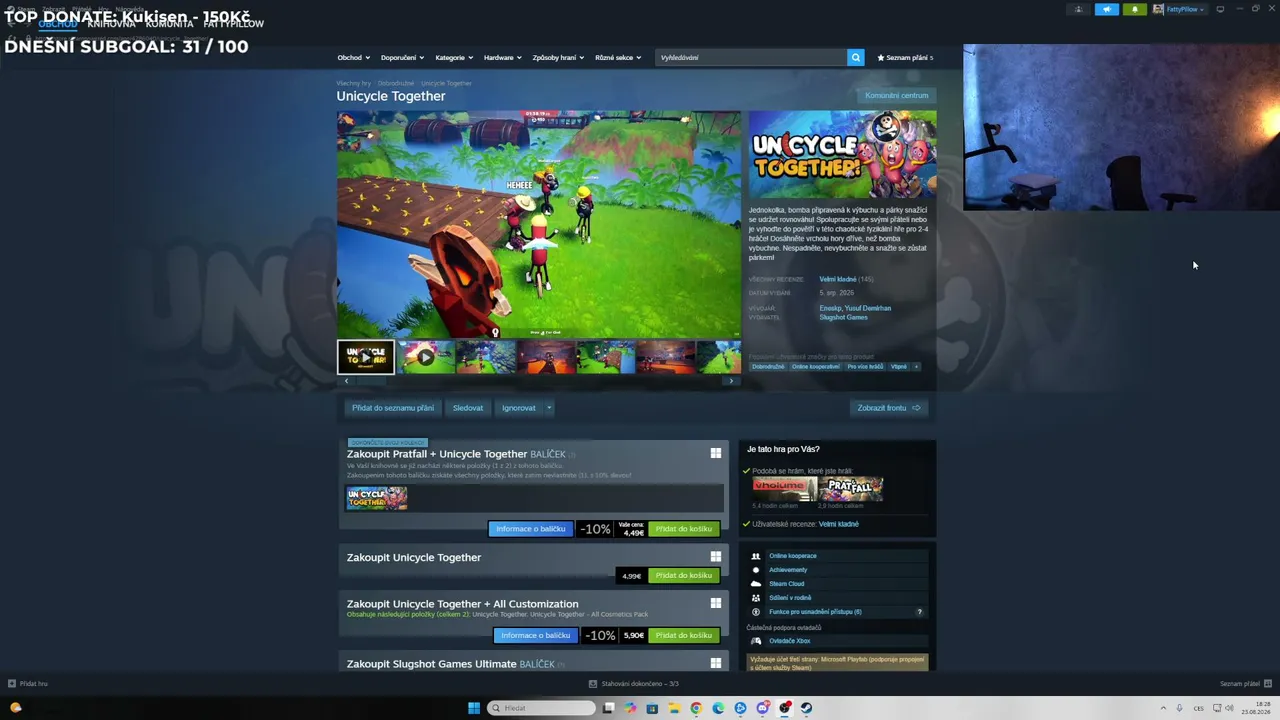The image size is (1280, 720).
Task: Open Informace o balíčku for All Customization
Action: (x=536, y=635)
